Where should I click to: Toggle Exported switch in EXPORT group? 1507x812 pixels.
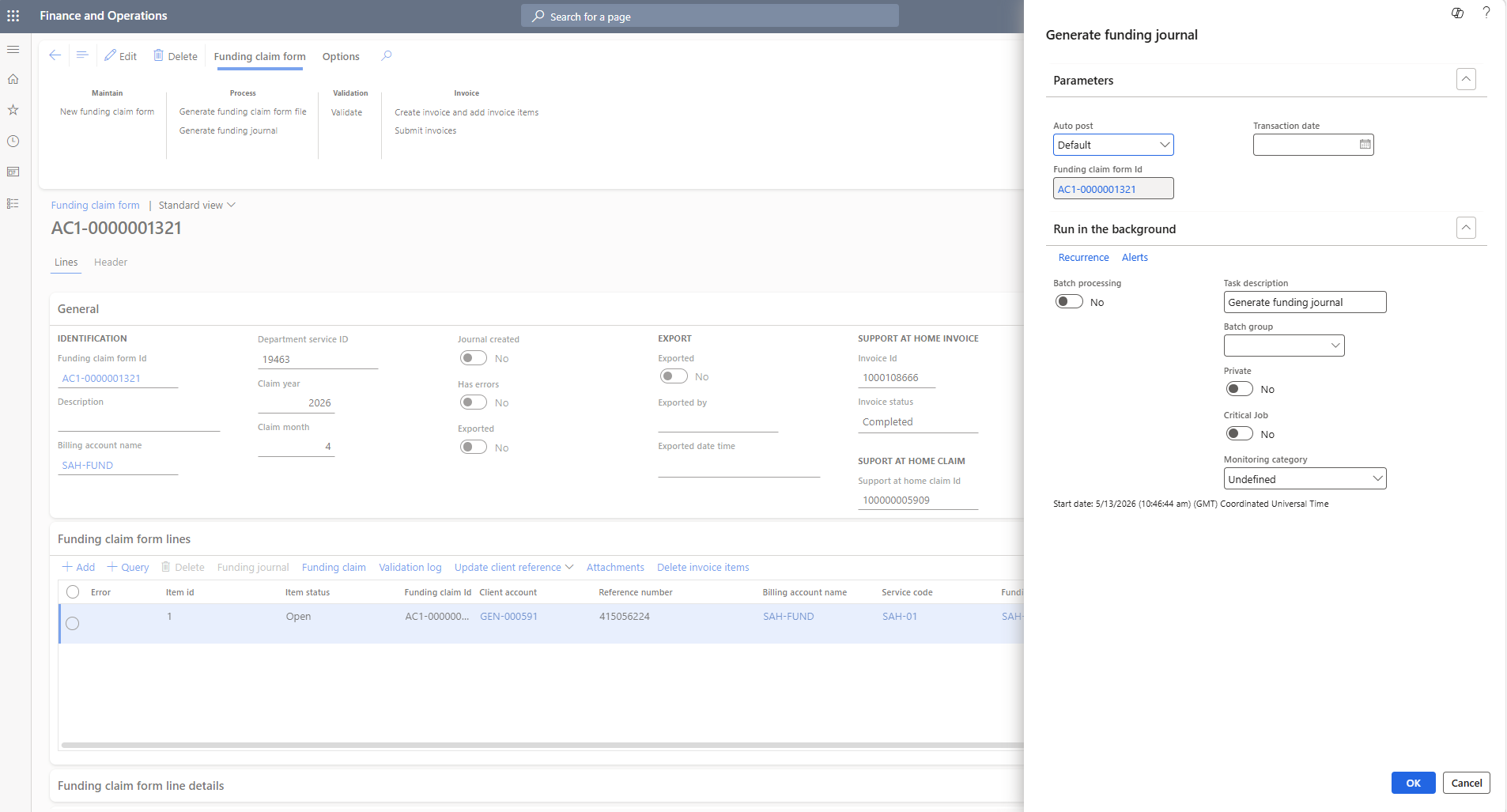pos(674,376)
